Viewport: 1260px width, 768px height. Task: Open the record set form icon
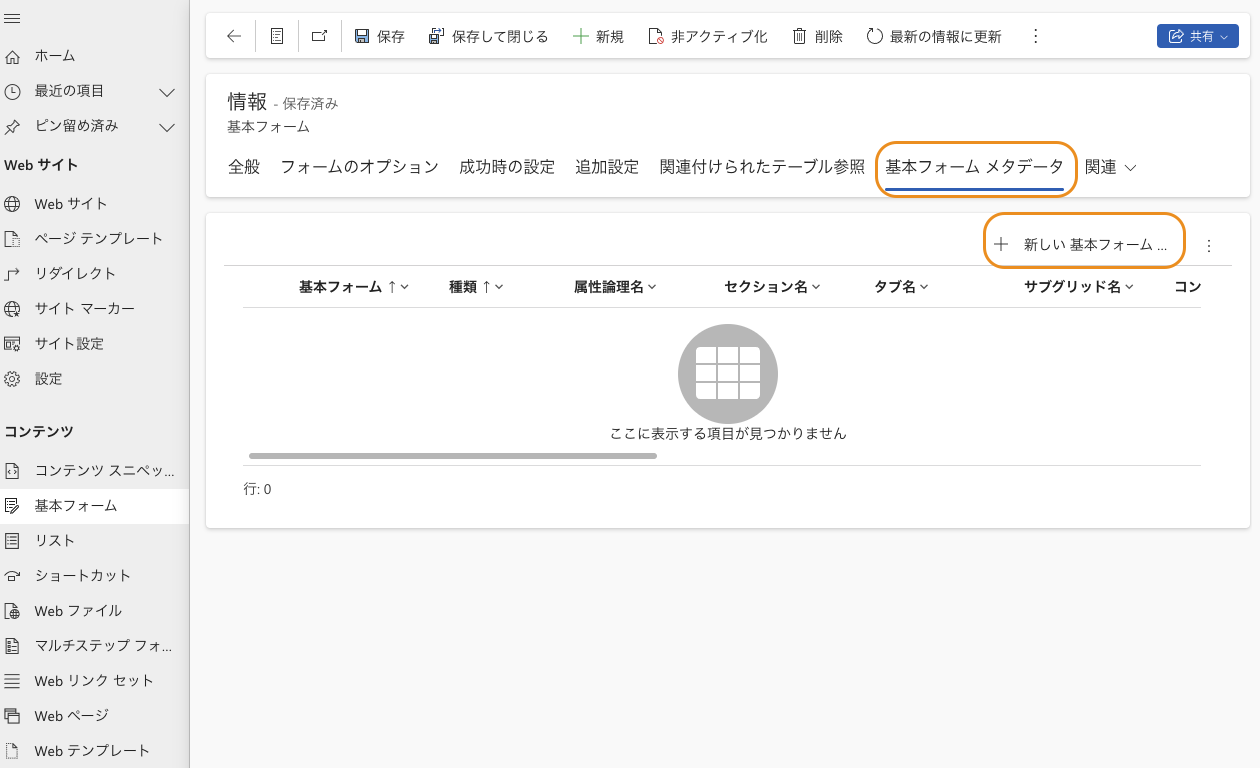point(277,36)
